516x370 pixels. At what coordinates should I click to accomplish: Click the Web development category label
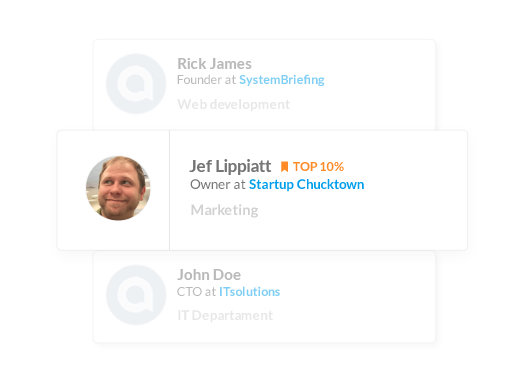coord(234,104)
